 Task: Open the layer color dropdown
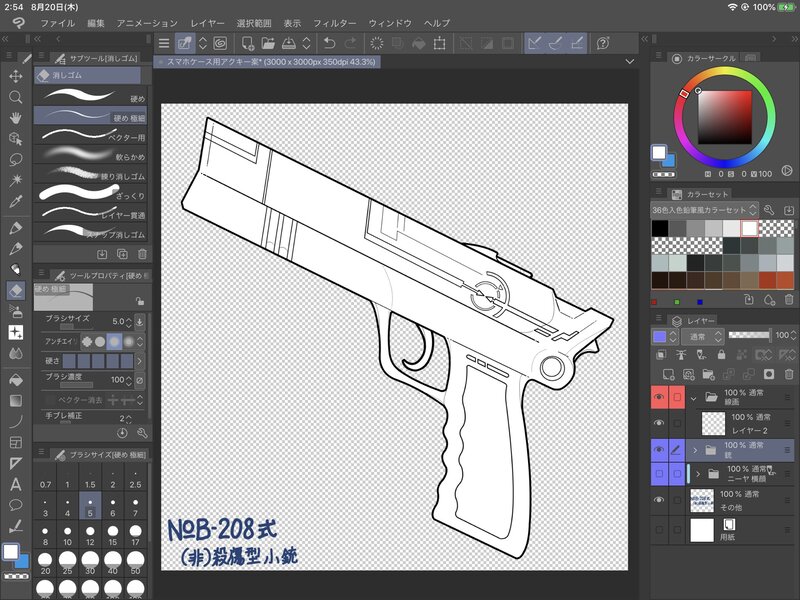[665, 336]
